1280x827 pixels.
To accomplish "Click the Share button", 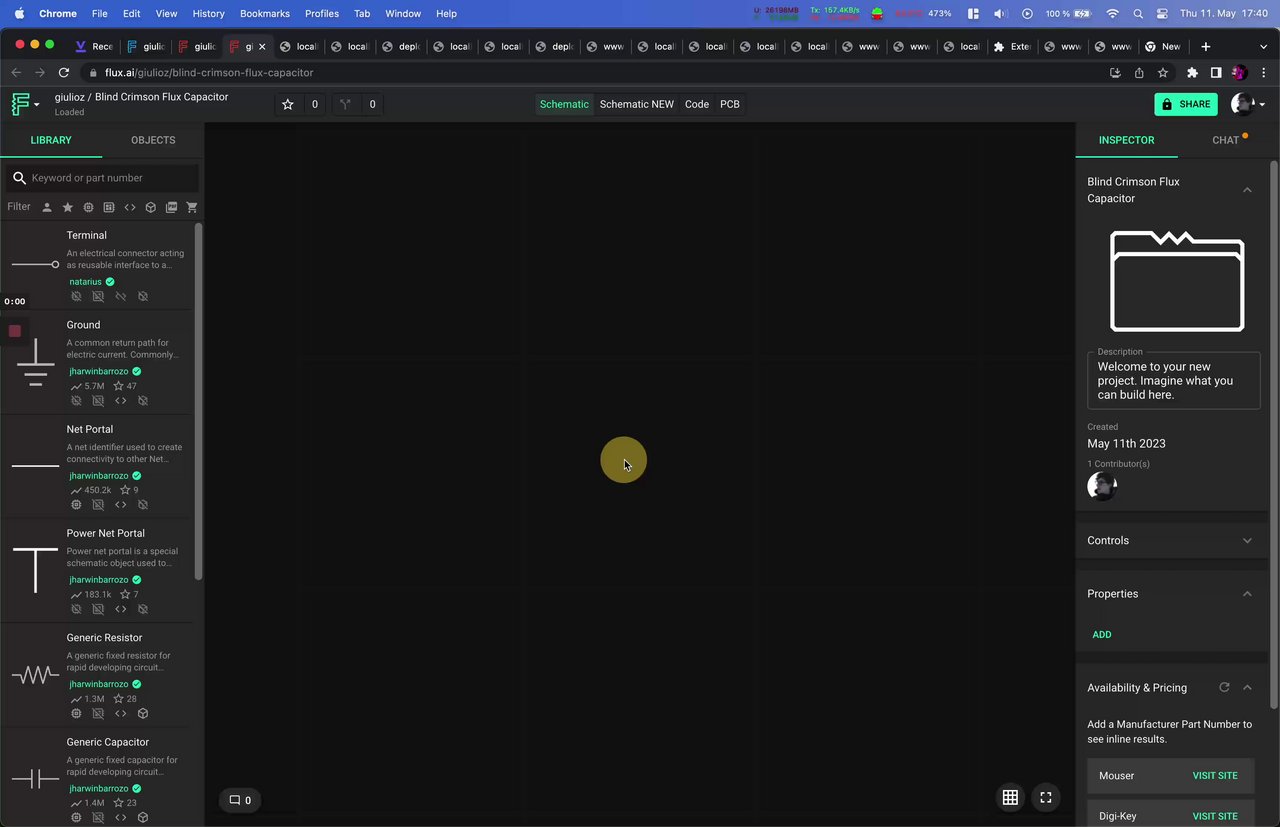I will 1186,104.
